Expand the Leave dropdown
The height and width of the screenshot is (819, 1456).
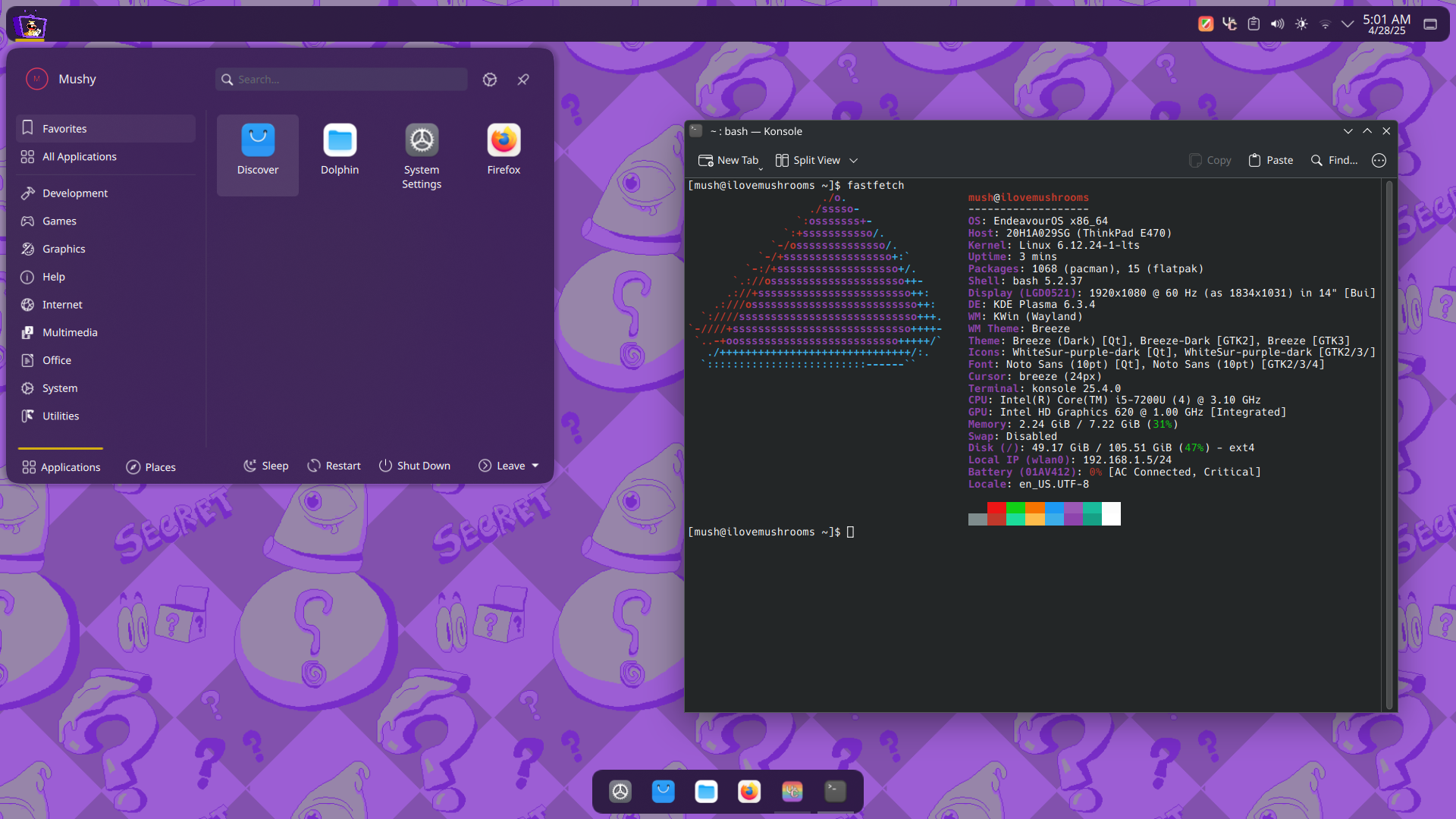(509, 466)
